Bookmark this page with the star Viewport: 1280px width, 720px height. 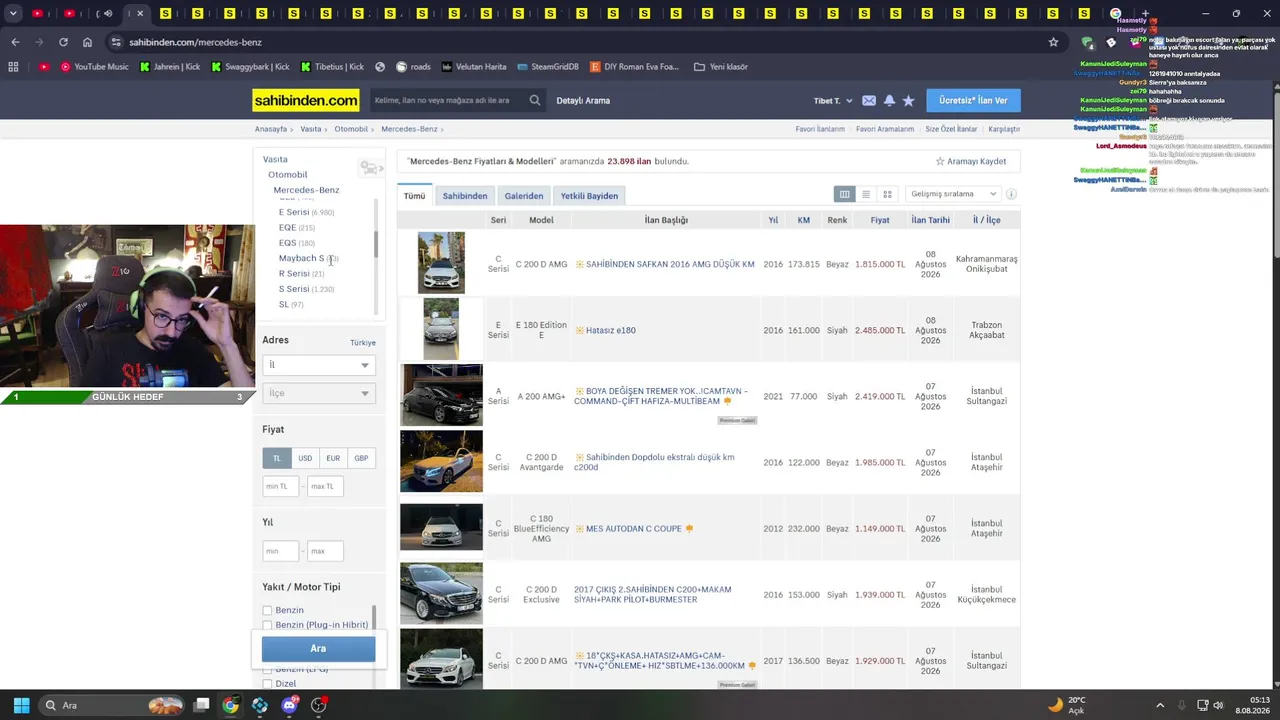pyautogui.click(x=1053, y=42)
